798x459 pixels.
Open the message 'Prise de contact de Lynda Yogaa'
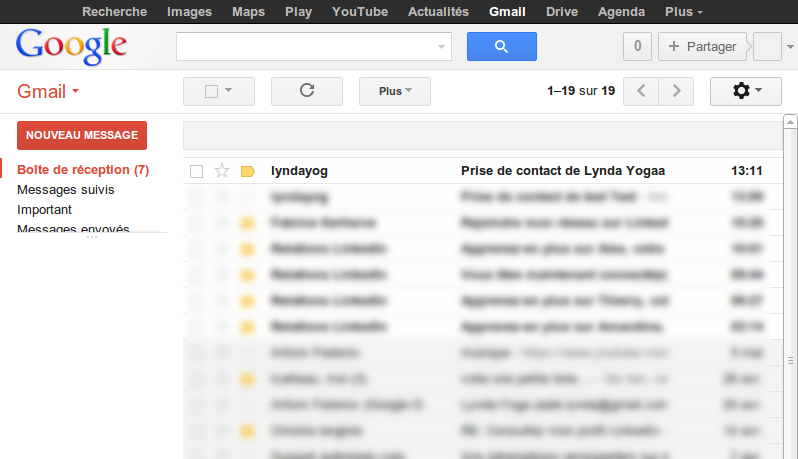pyautogui.click(x=563, y=171)
